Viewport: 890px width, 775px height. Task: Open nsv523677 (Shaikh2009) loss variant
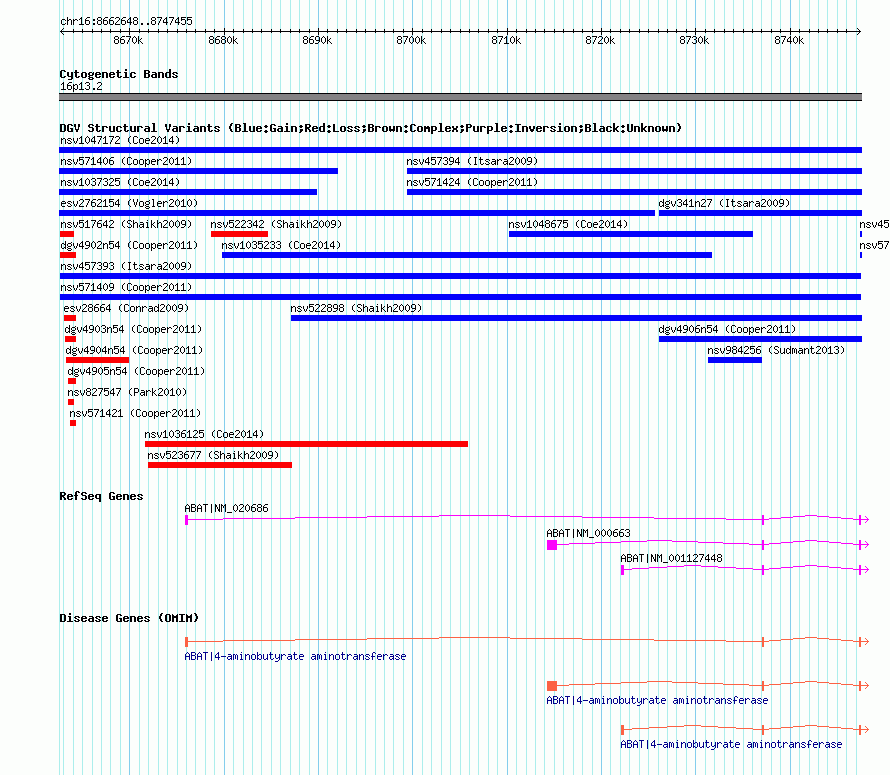pos(220,465)
